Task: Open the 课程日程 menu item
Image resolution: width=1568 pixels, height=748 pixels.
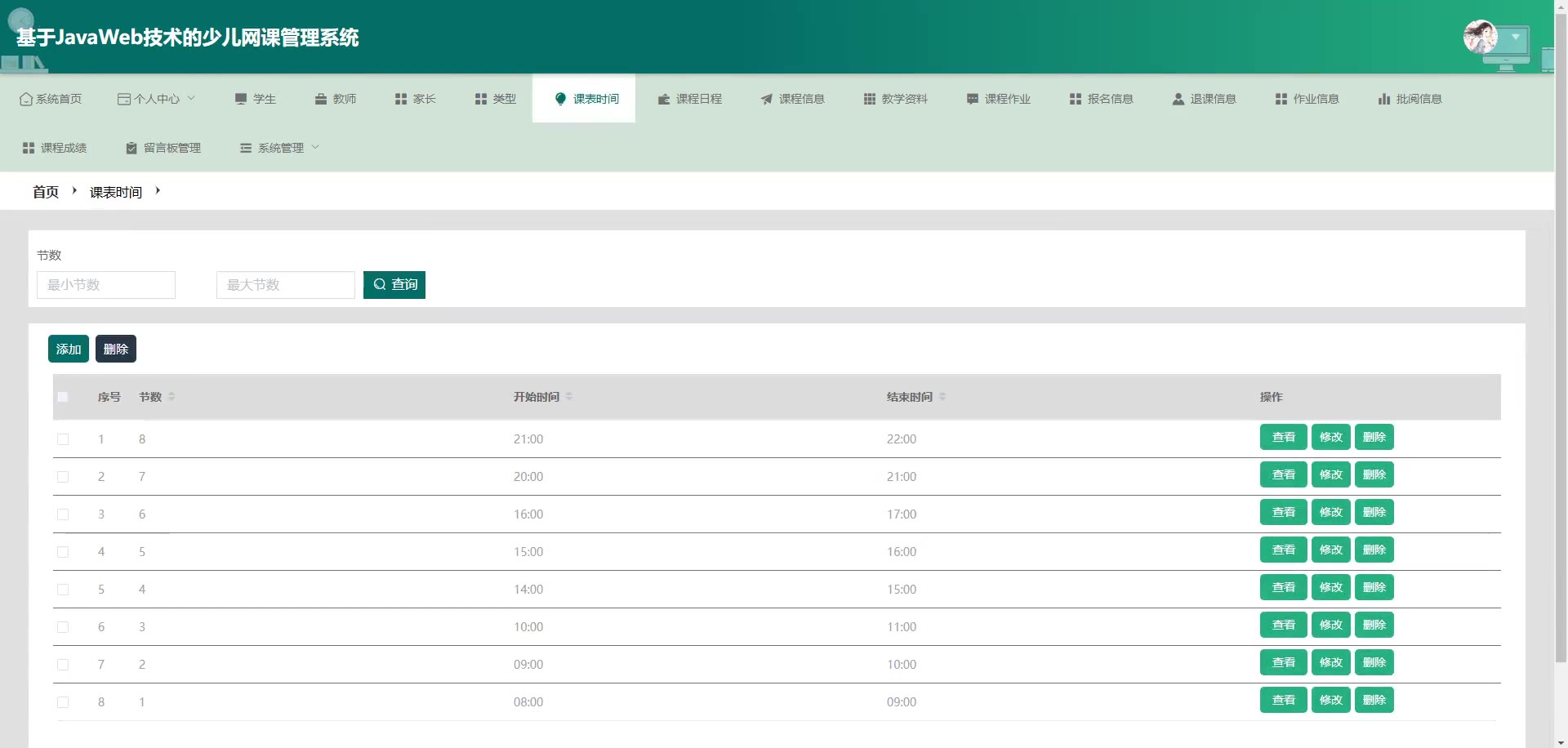Action: point(690,99)
